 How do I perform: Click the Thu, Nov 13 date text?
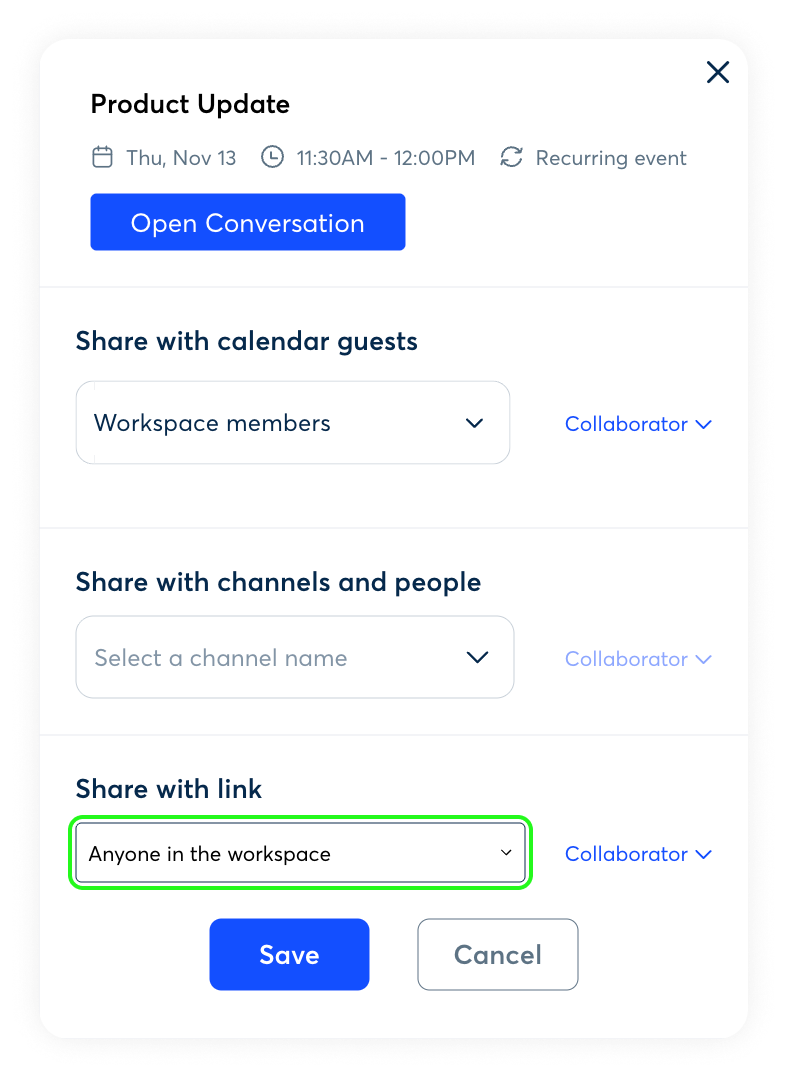click(x=181, y=158)
